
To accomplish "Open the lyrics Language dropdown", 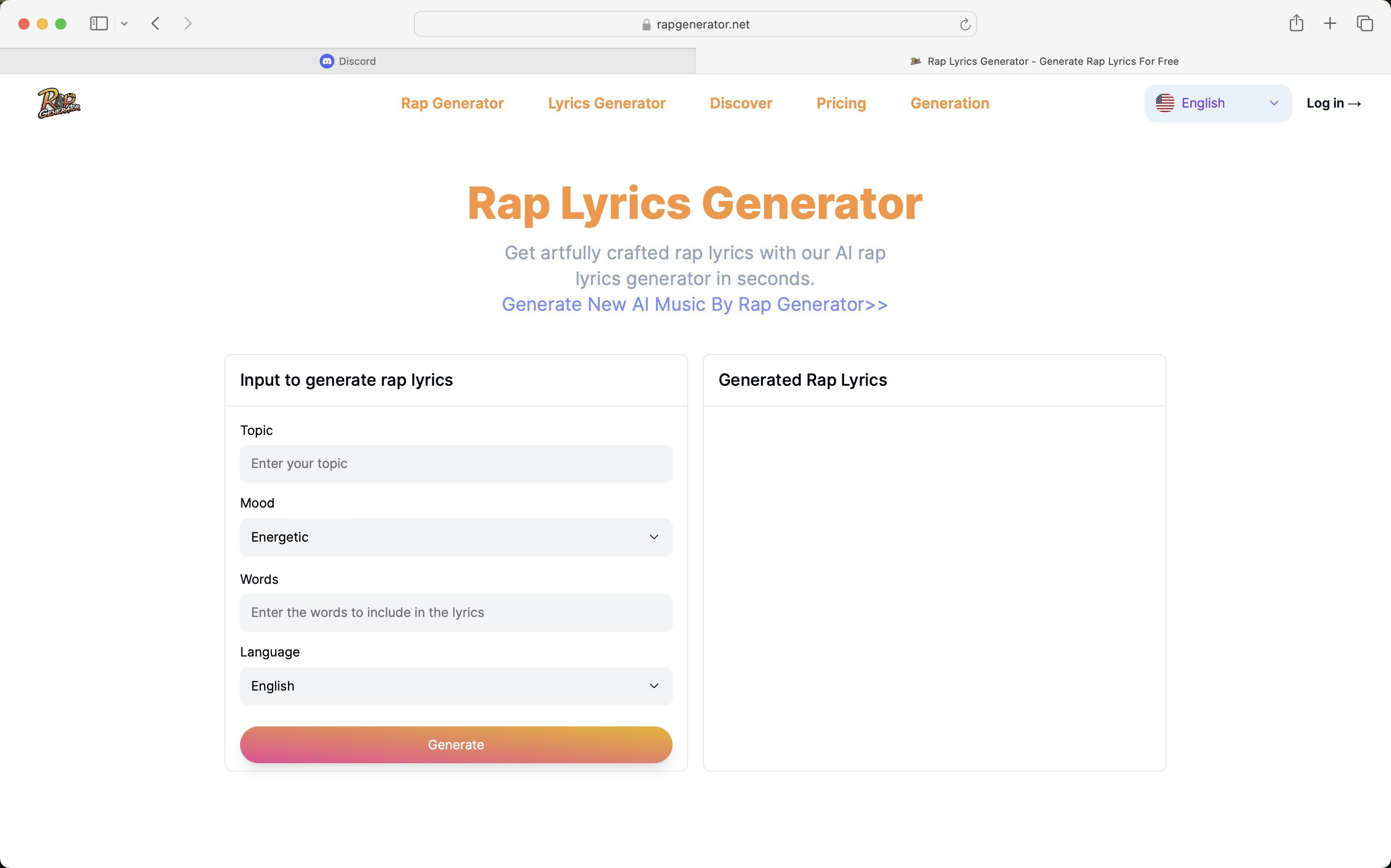I will click(456, 686).
